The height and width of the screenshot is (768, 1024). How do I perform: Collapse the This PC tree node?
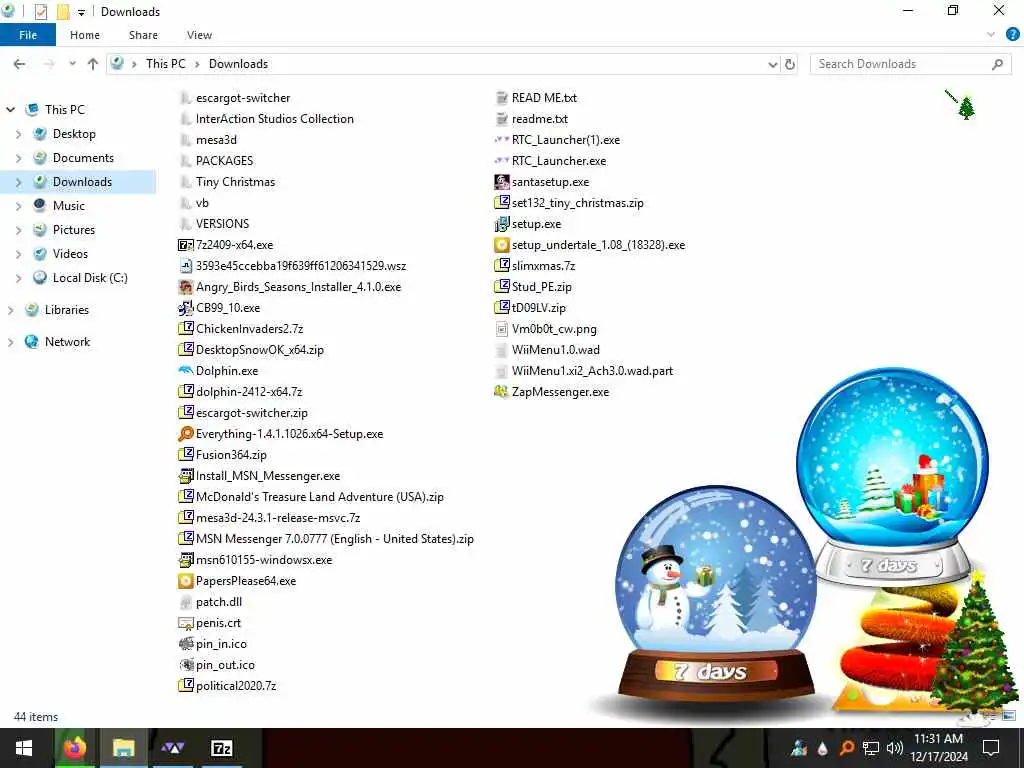pyautogui.click(x=10, y=110)
